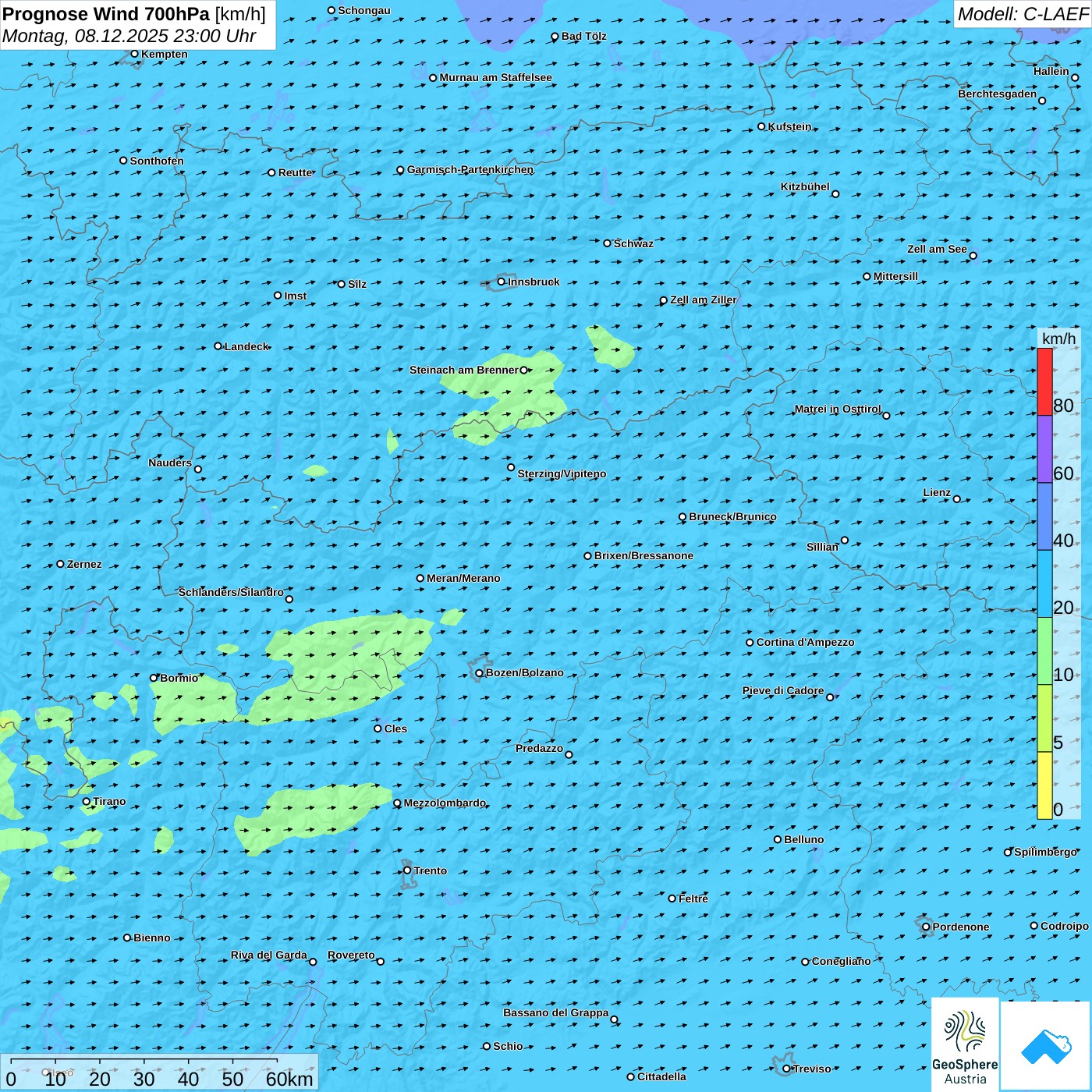Image resolution: width=1092 pixels, height=1092 pixels.
Task: Click the date 'Montag, 08.12.2025 23:00 Uhr'
Action: (x=129, y=36)
